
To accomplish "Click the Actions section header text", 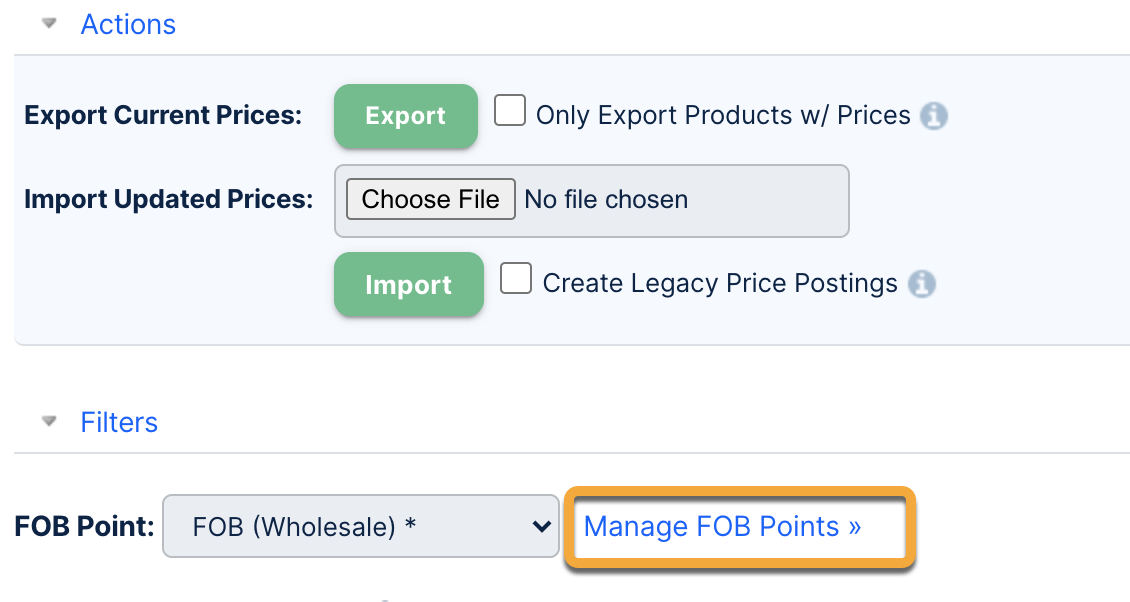I will [128, 25].
